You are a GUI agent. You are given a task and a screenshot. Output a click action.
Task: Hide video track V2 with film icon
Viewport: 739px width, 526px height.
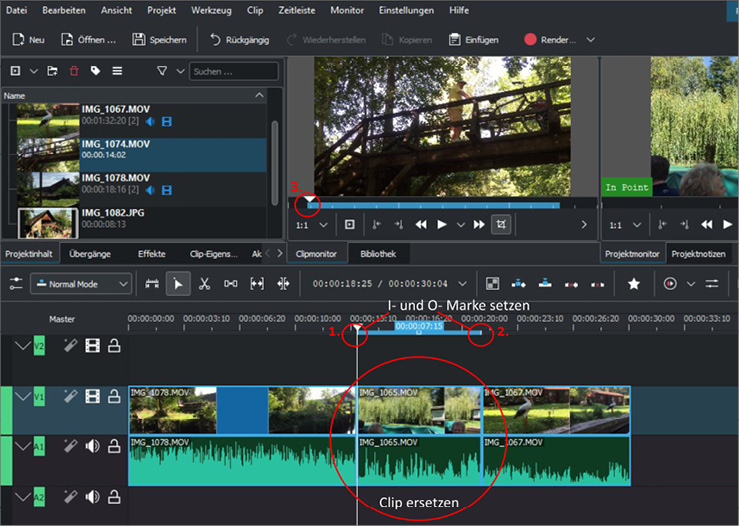pyautogui.click(x=93, y=346)
